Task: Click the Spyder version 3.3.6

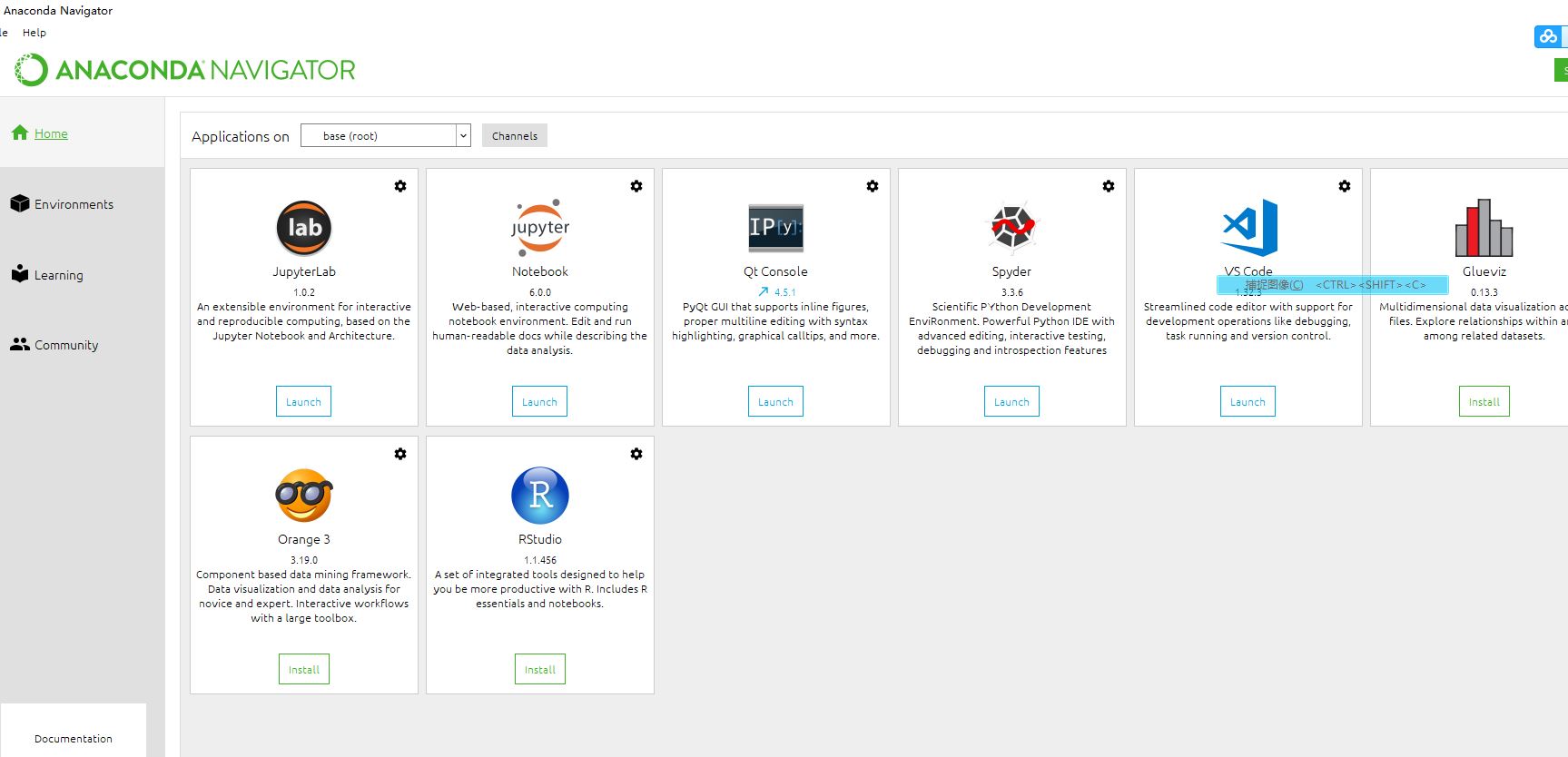Action: (x=1012, y=292)
